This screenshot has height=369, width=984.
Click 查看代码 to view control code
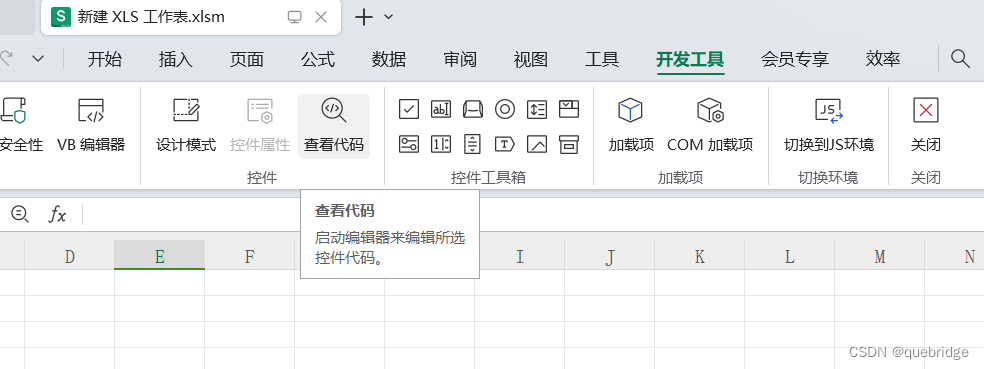tap(334, 126)
